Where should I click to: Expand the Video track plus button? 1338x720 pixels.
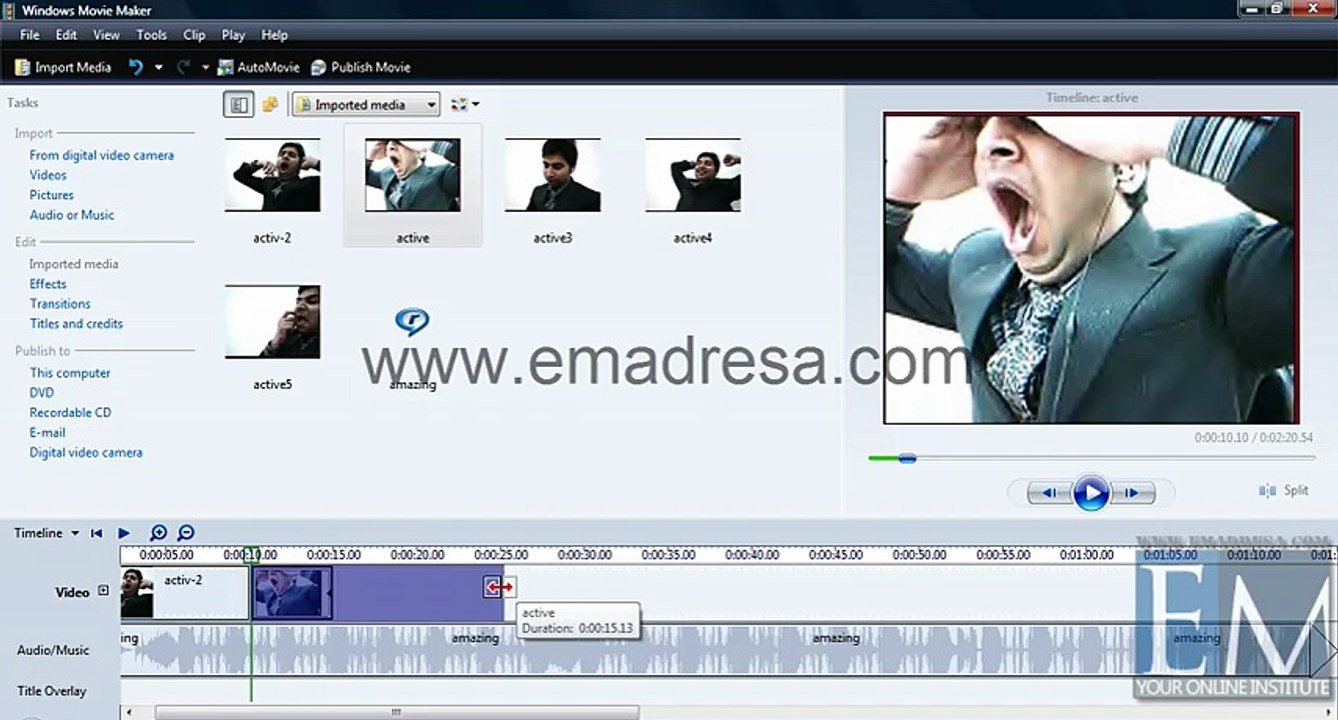click(x=103, y=591)
